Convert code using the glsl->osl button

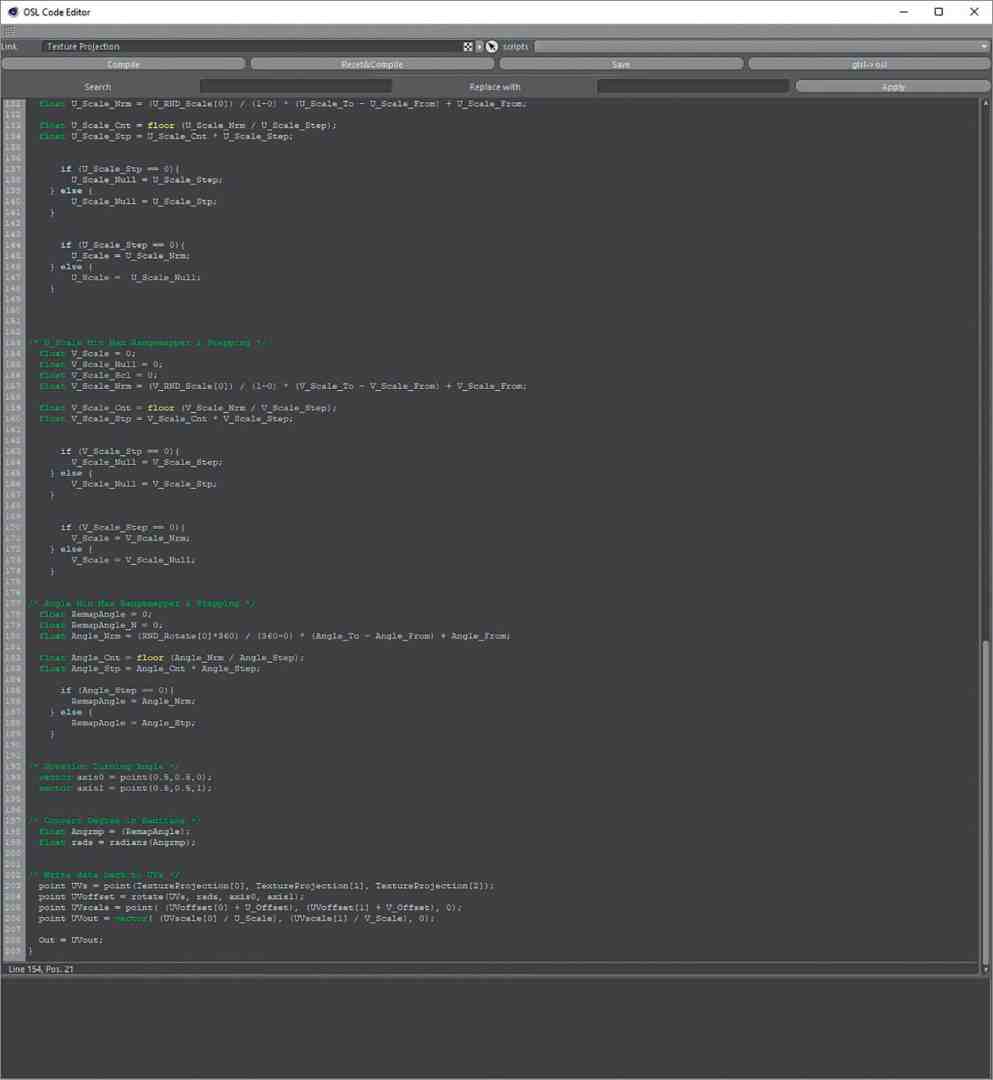click(x=868, y=64)
